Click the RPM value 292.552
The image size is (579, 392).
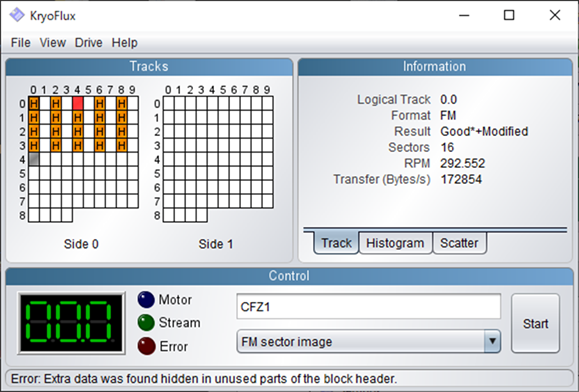(463, 163)
